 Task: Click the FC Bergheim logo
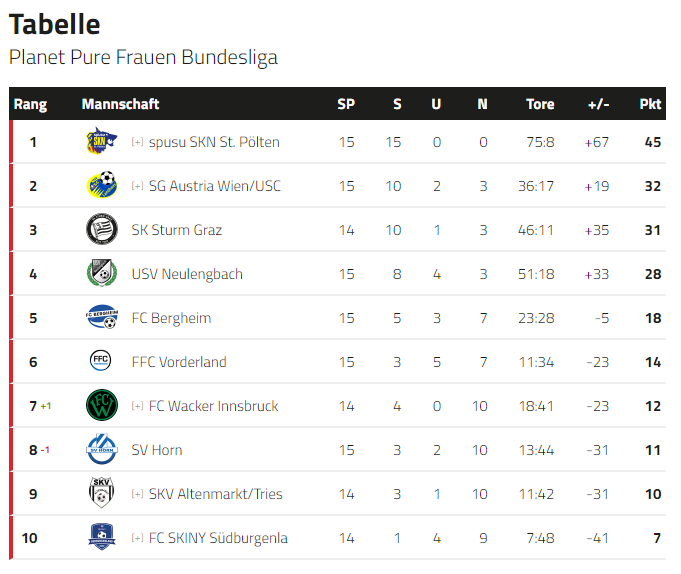pyautogui.click(x=102, y=317)
